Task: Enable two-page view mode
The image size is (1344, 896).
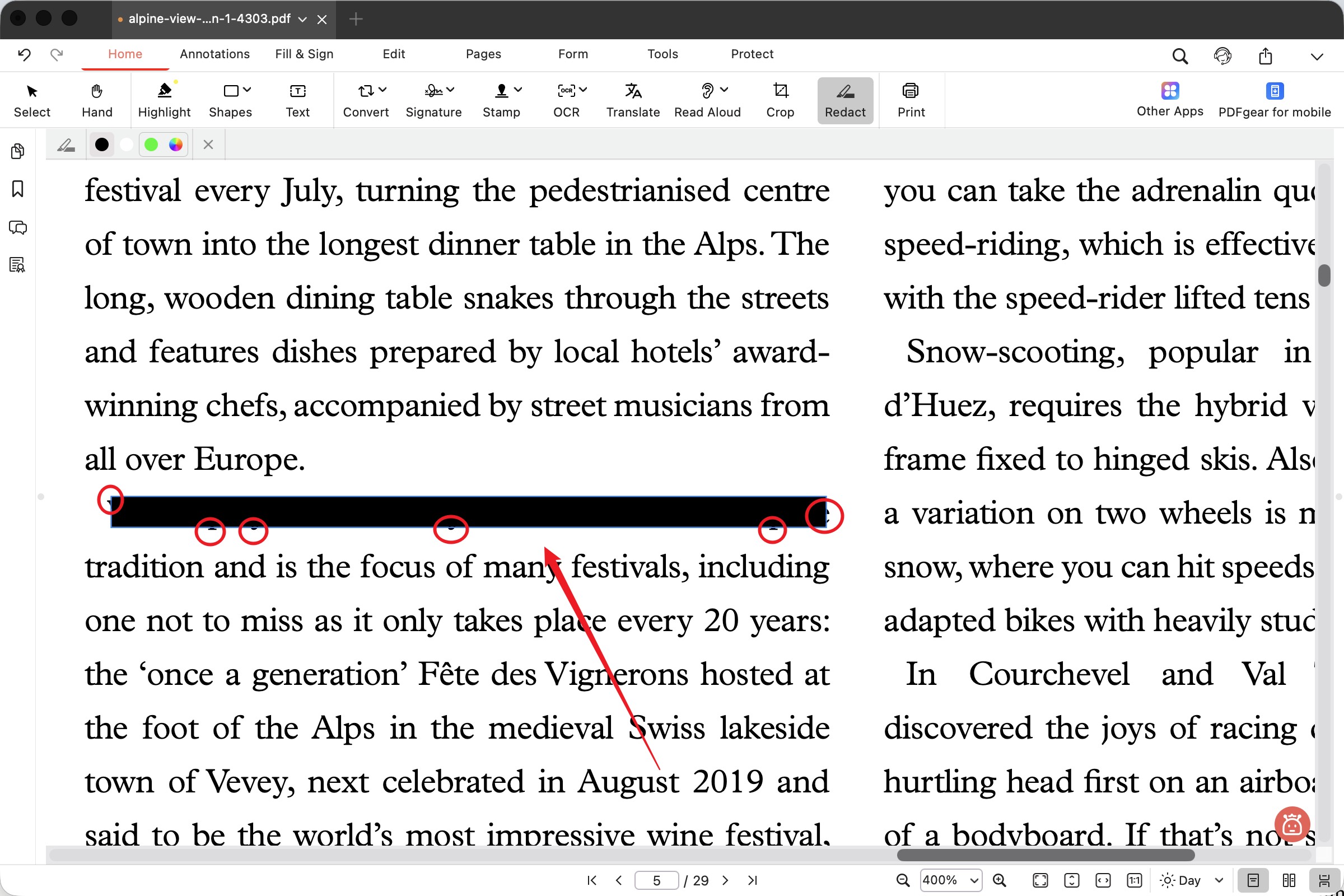Action: (x=1289, y=880)
